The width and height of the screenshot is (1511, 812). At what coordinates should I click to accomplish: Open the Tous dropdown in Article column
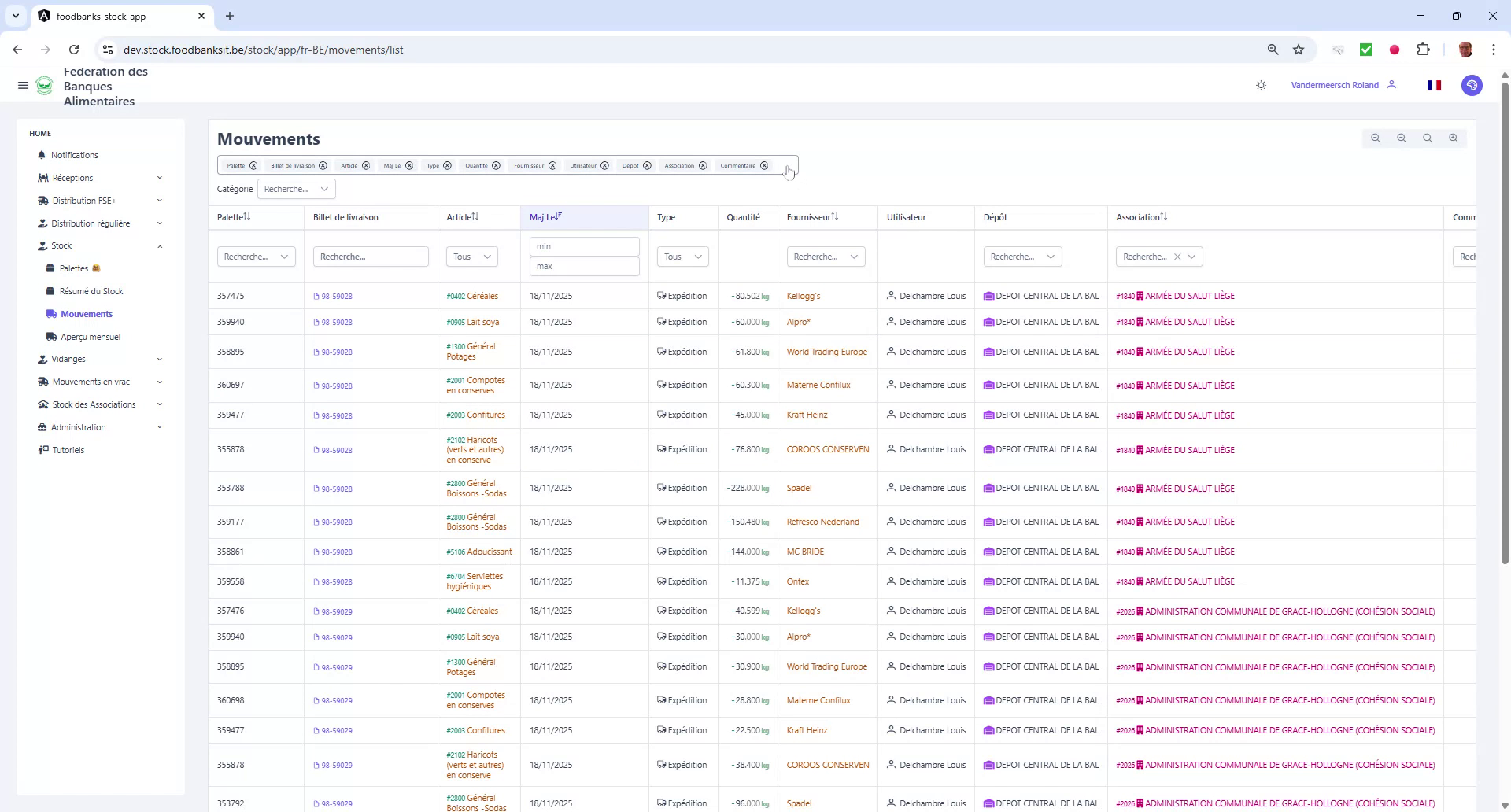(471, 257)
